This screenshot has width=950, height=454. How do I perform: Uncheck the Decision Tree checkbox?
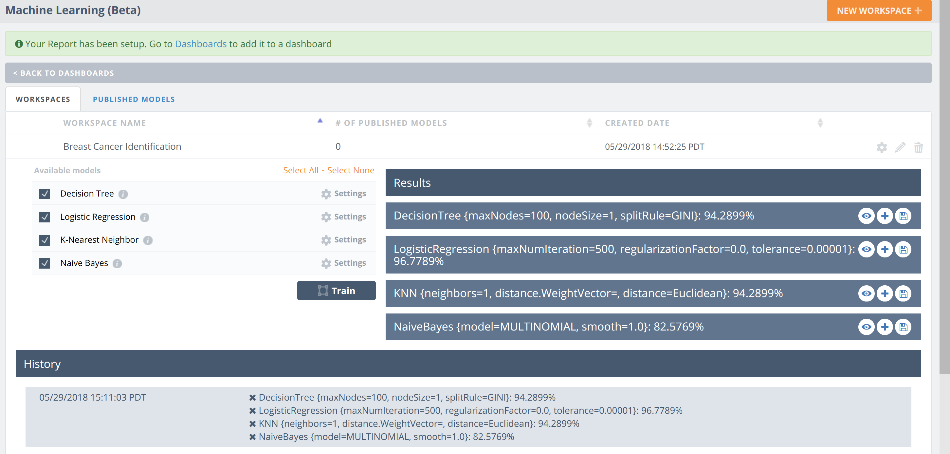(44, 194)
